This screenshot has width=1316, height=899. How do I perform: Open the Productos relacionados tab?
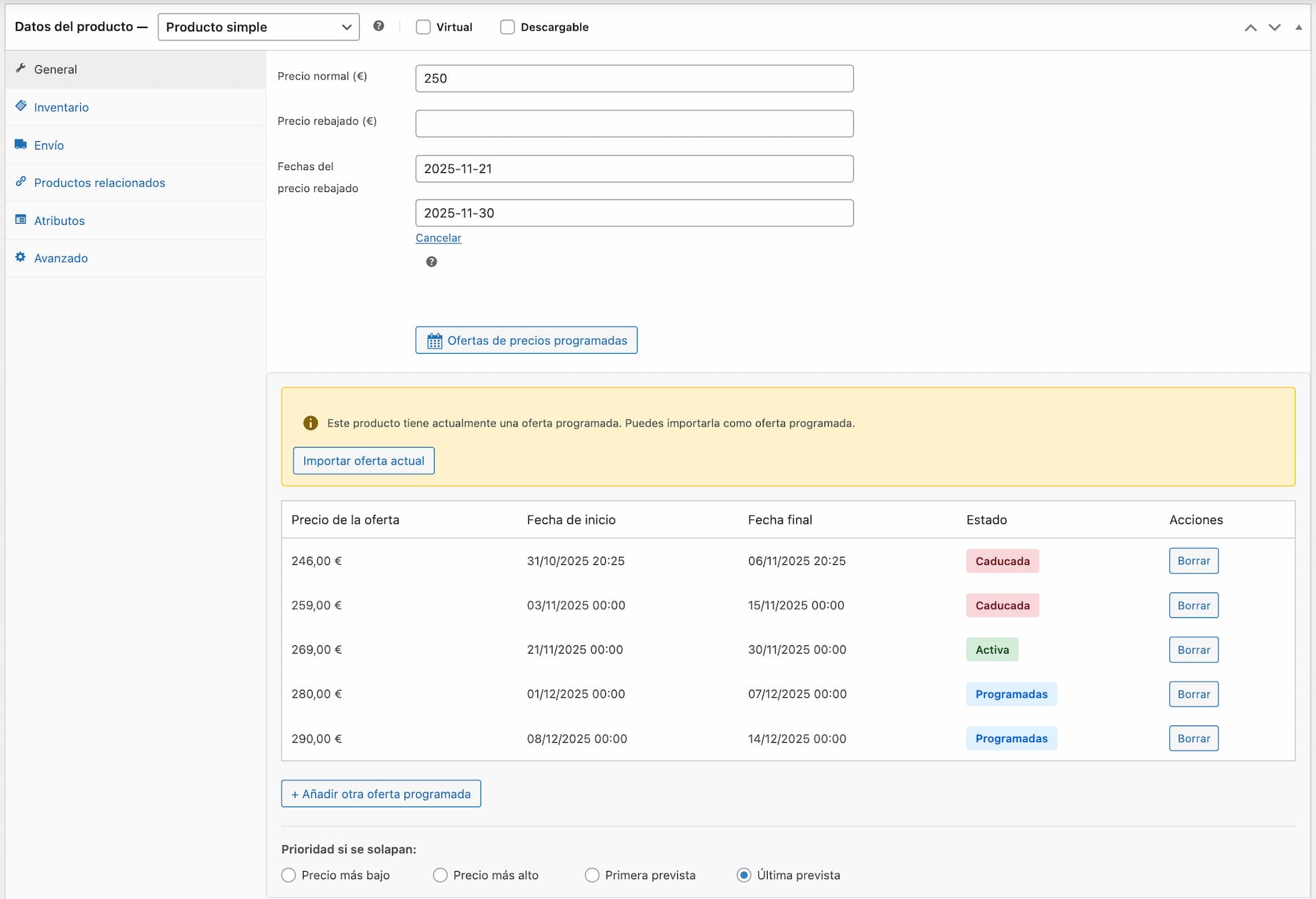point(99,182)
